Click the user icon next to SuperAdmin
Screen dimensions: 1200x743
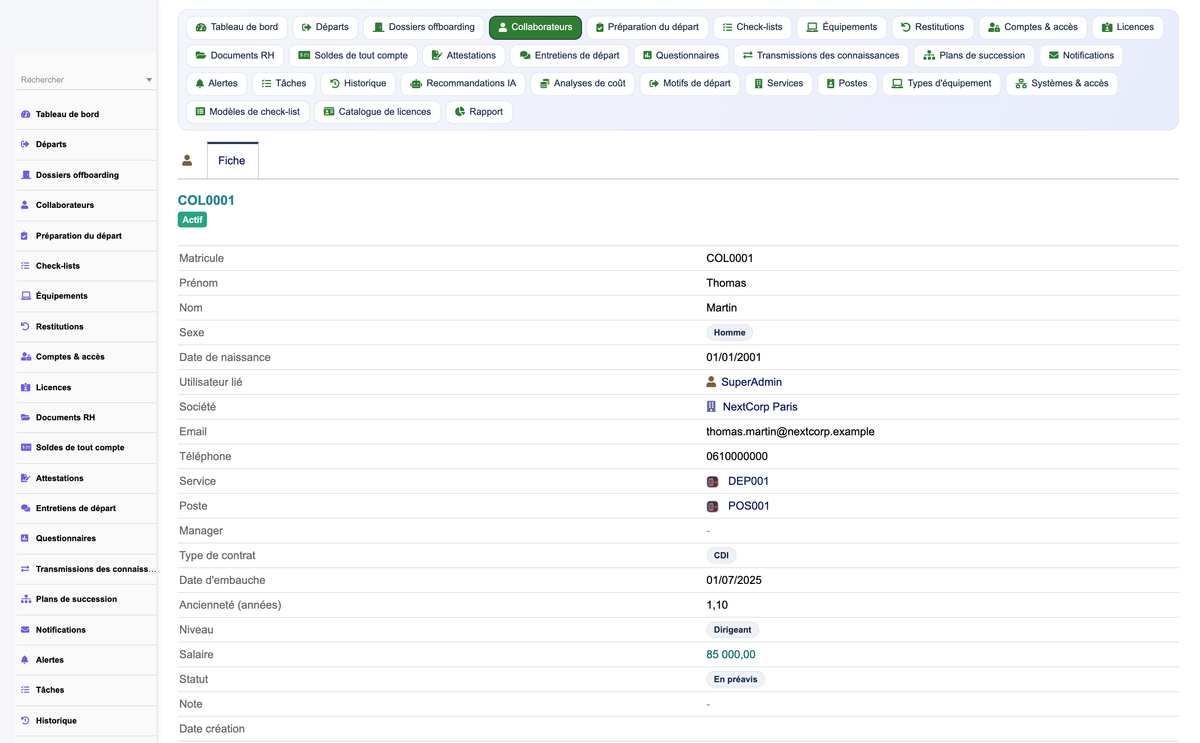[x=711, y=382]
